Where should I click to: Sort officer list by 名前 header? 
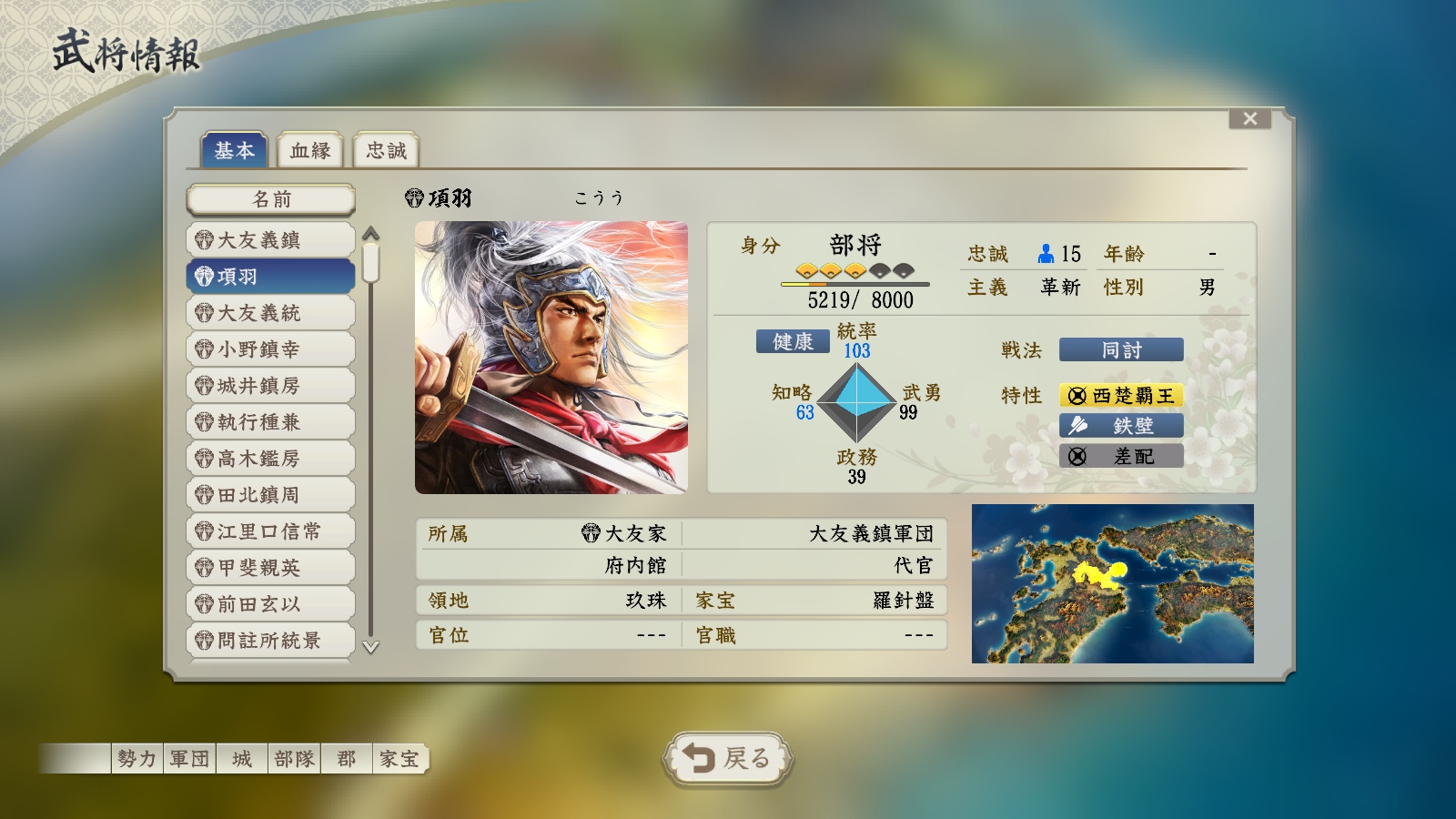point(270,199)
